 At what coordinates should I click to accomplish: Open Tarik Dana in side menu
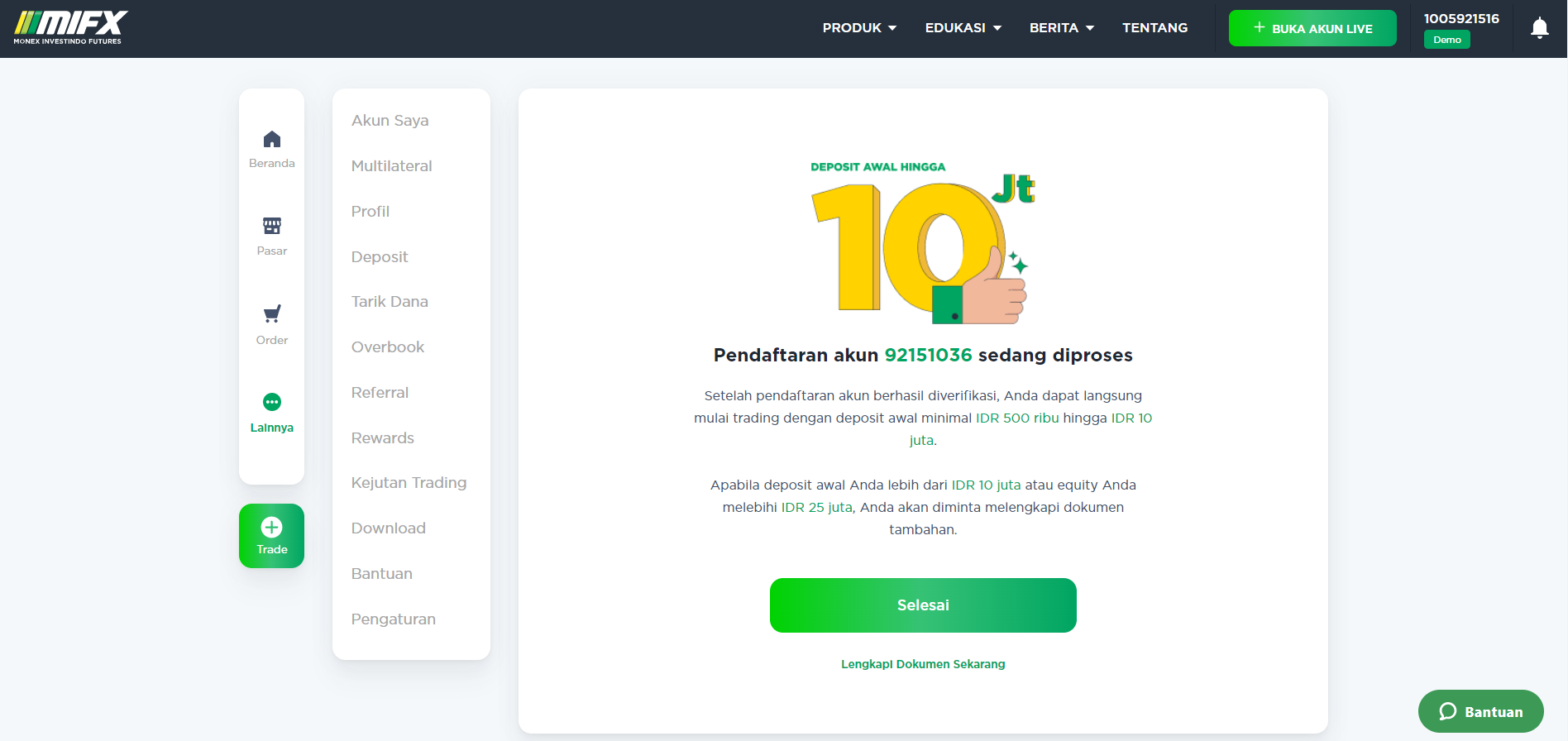pyautogui.click(x=390, y=302)
